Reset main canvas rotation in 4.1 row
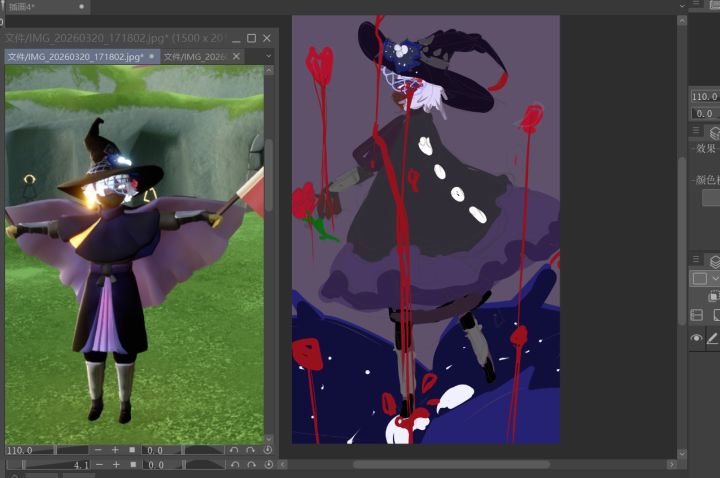This screenshot has height=478, width=720. click(x=269, y=465)
